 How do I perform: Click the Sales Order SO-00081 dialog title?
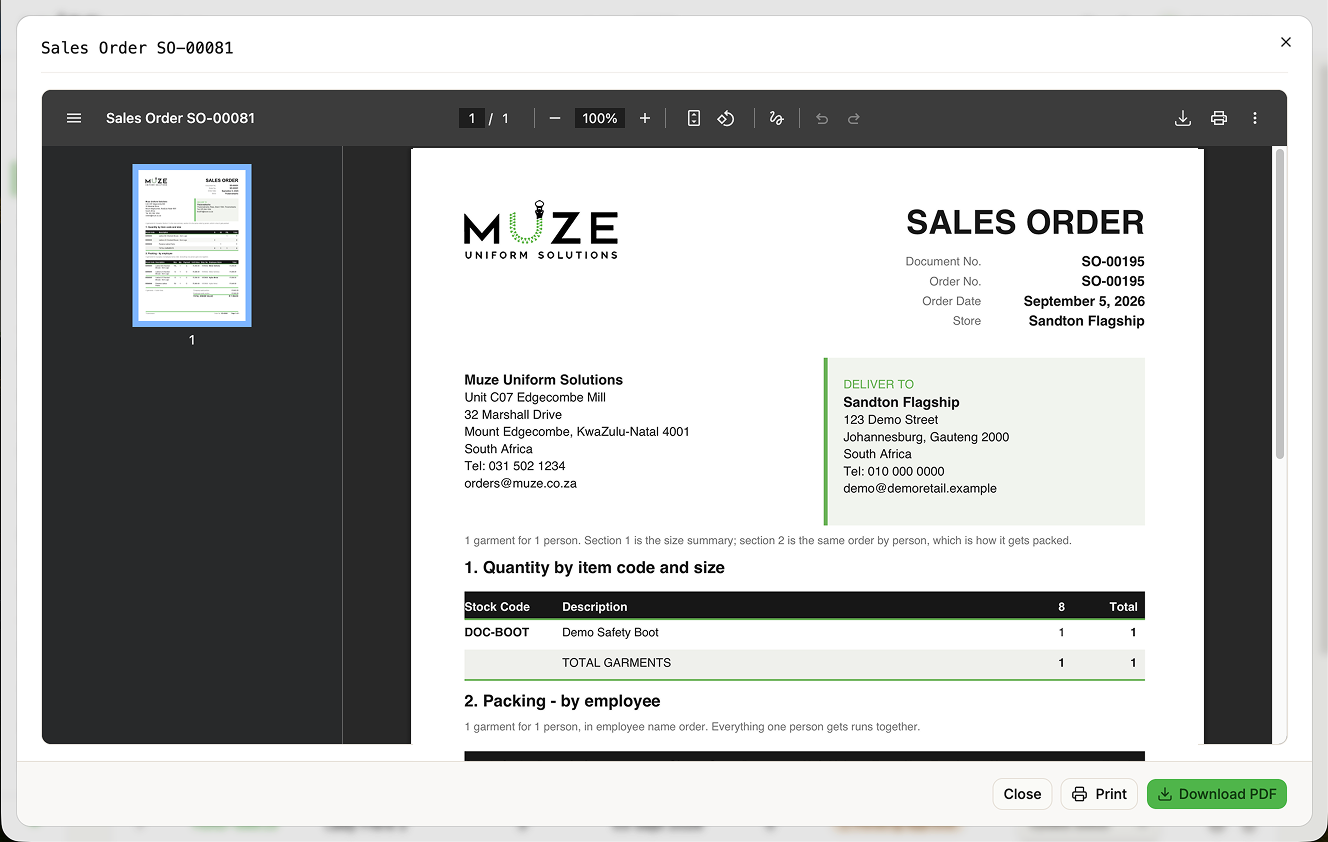[137, 48]
